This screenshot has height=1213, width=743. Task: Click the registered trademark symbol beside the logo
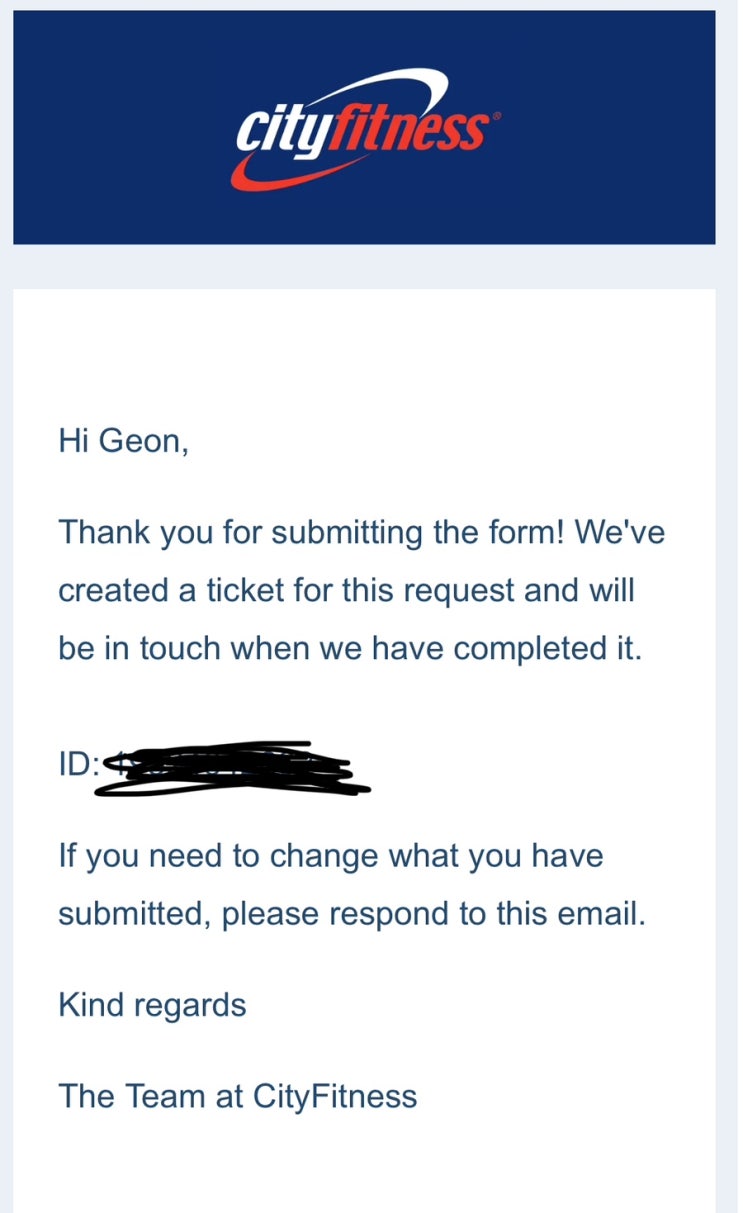(x=497, y=117)
